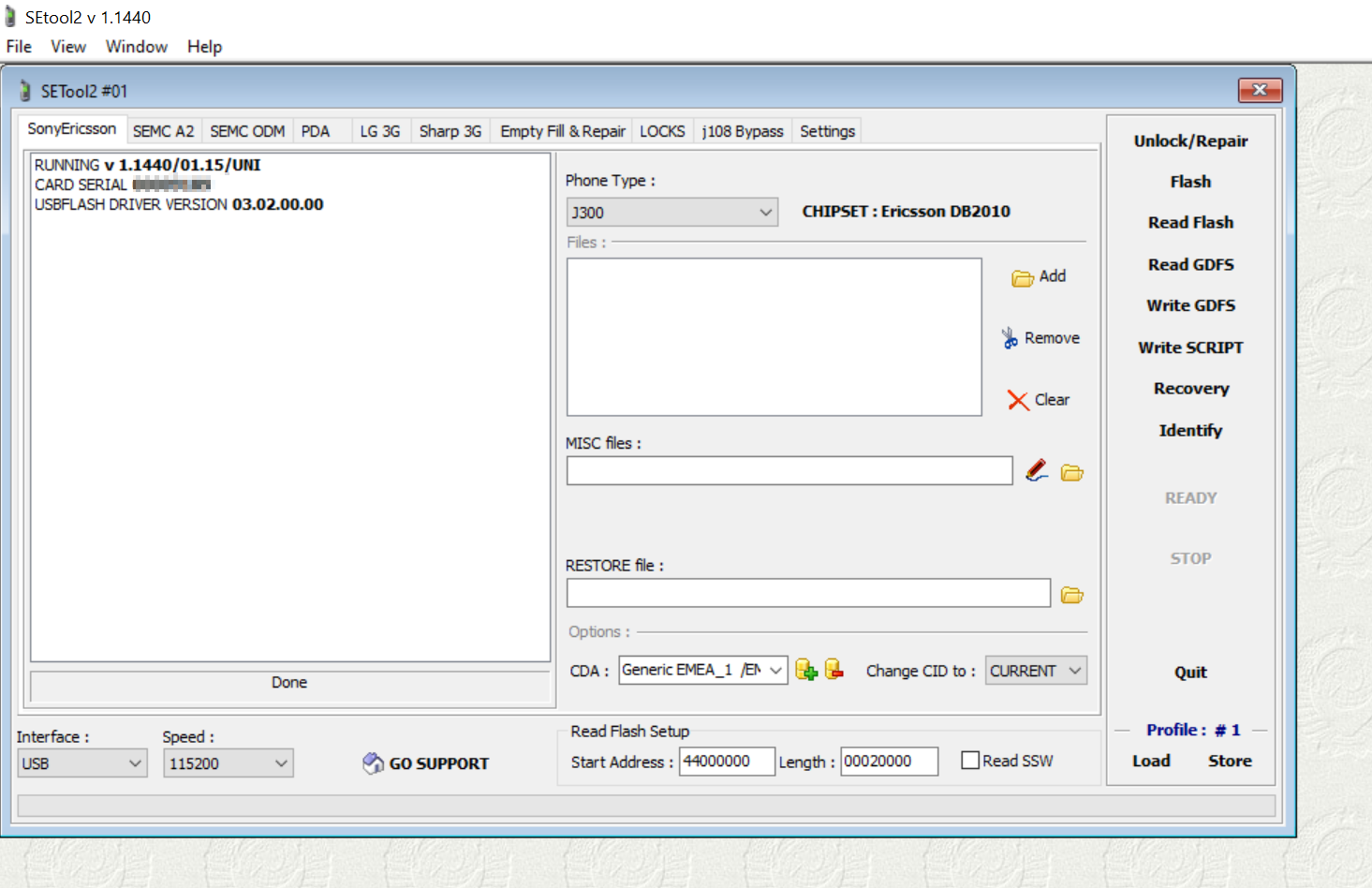Click the red X Clear icon
Image resolution: width=1372 pixels, height=888 pixels.
[x=1018, y=401]
